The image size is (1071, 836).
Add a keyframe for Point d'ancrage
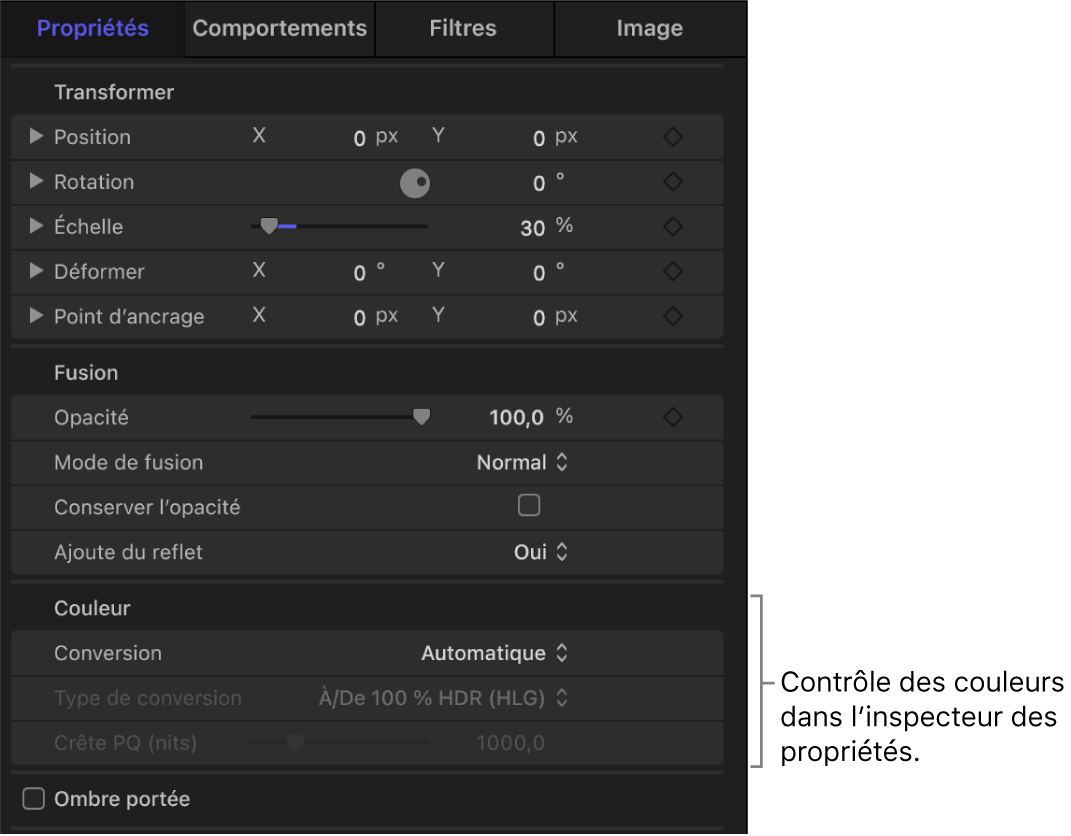tap(673, 317)
